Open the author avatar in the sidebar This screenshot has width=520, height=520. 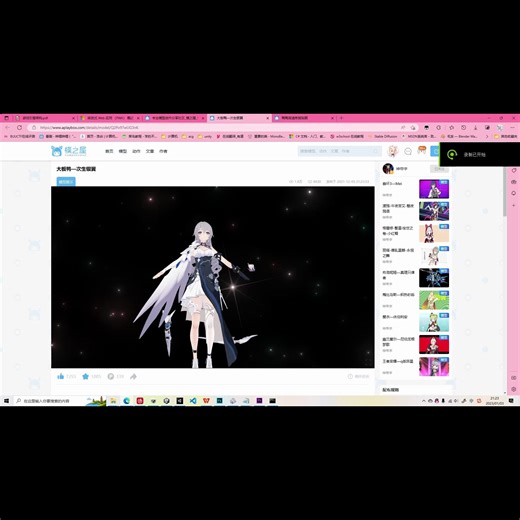pos(388,169)
